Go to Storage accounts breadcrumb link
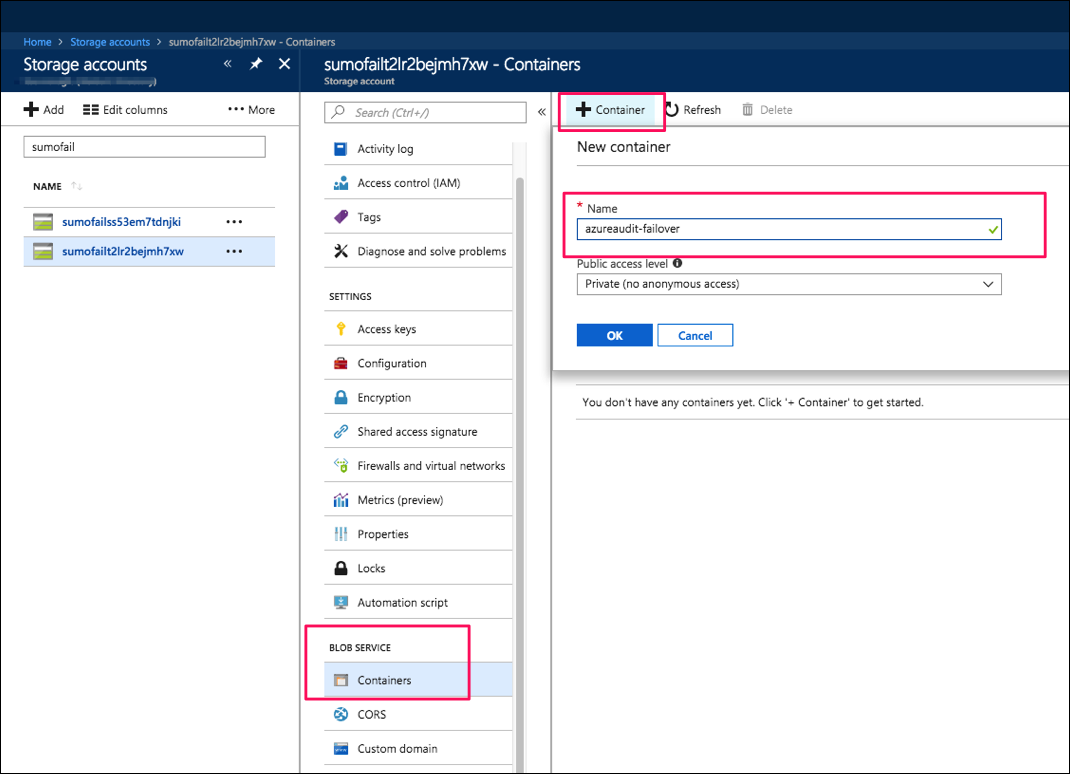Image resolution: width=1070 pixels, height=774 pixels. tap(110, 42)
